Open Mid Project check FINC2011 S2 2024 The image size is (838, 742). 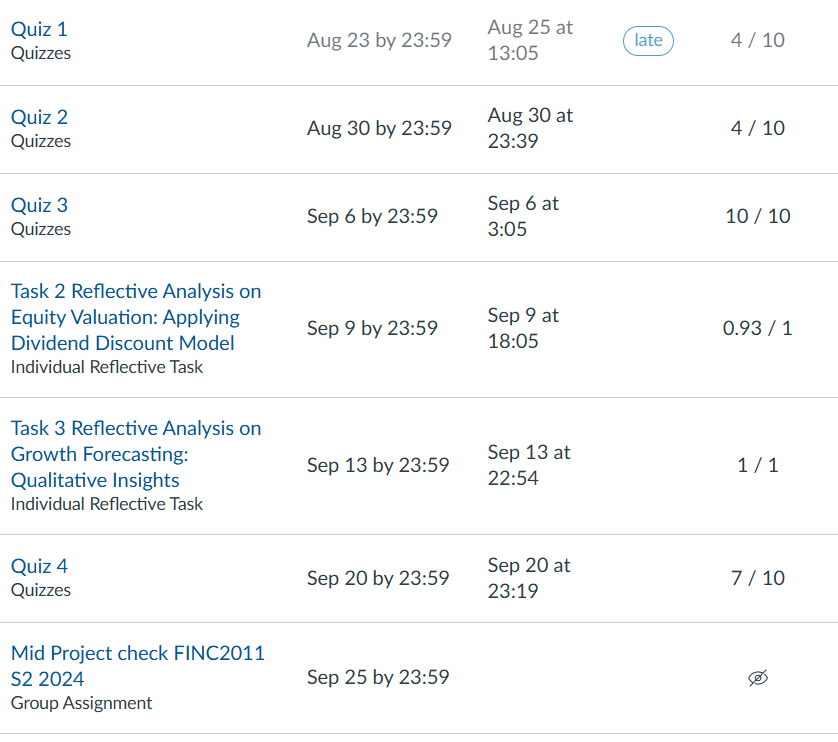(138, 666)
